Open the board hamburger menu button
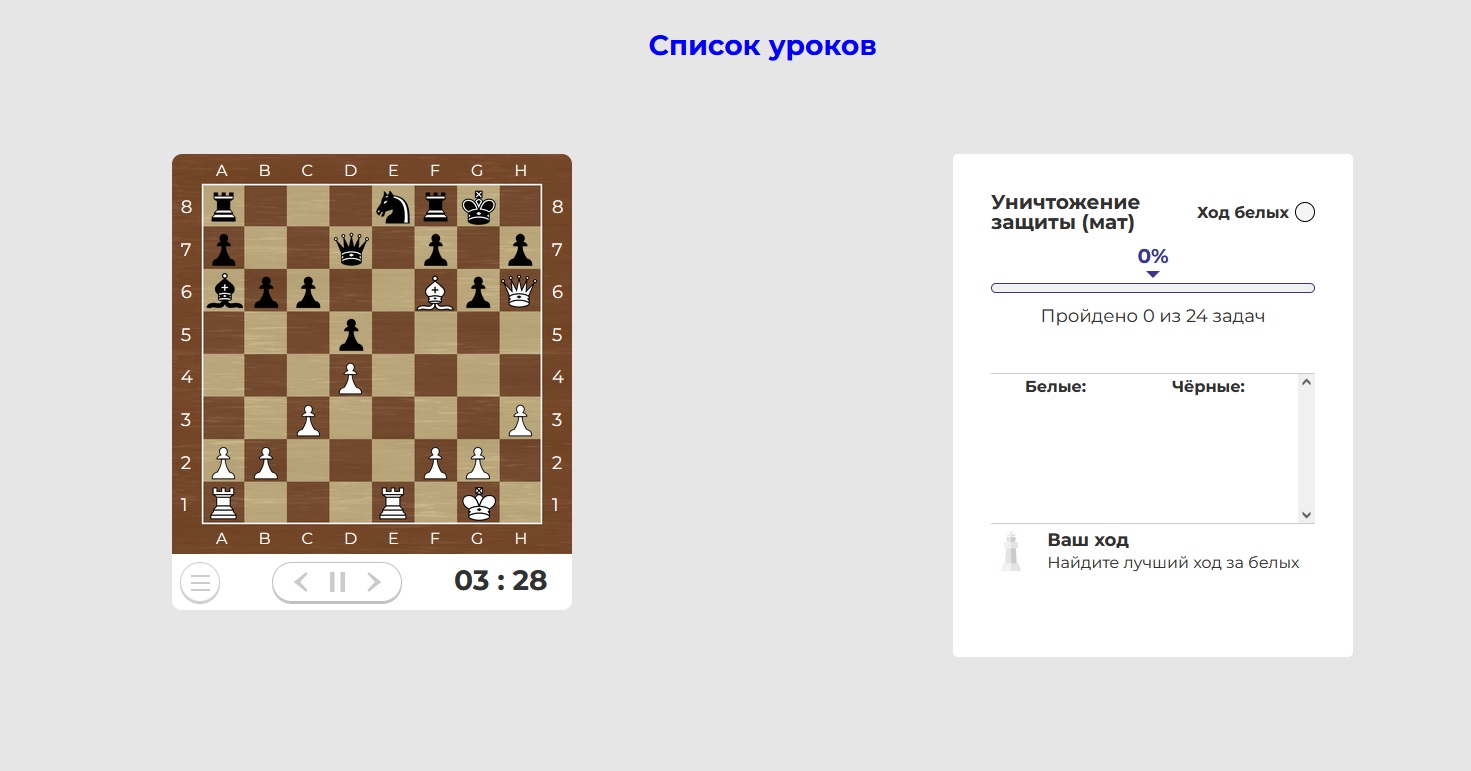This screenshot has height=771, width=1471. click(x=200, y=582)
